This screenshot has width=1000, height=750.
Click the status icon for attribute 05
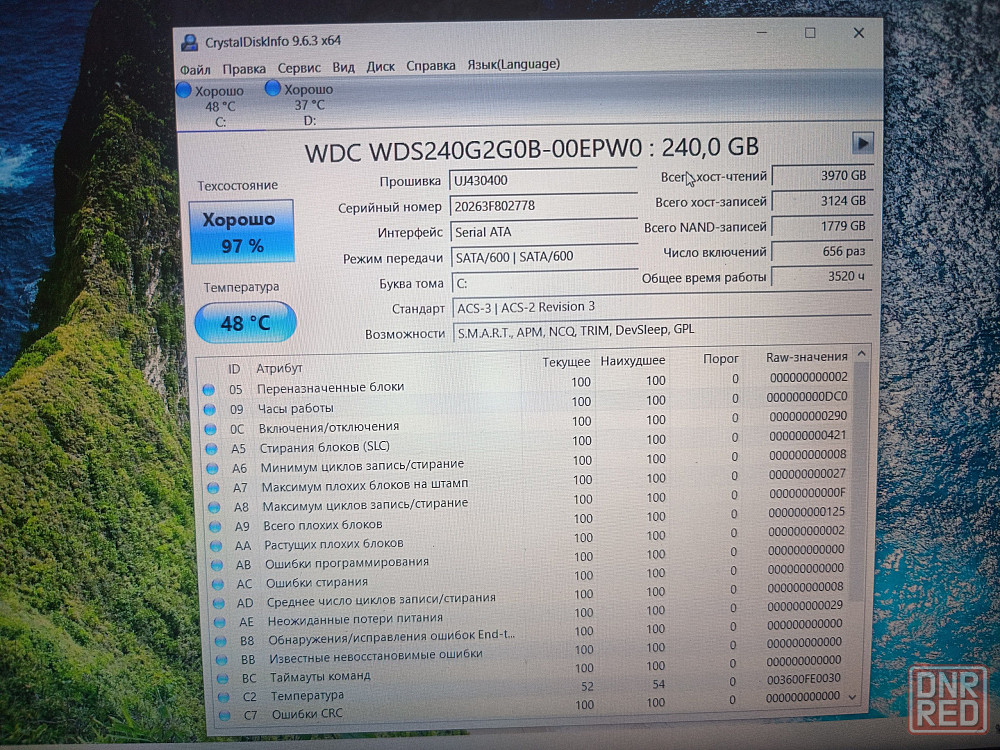(209, 390)
